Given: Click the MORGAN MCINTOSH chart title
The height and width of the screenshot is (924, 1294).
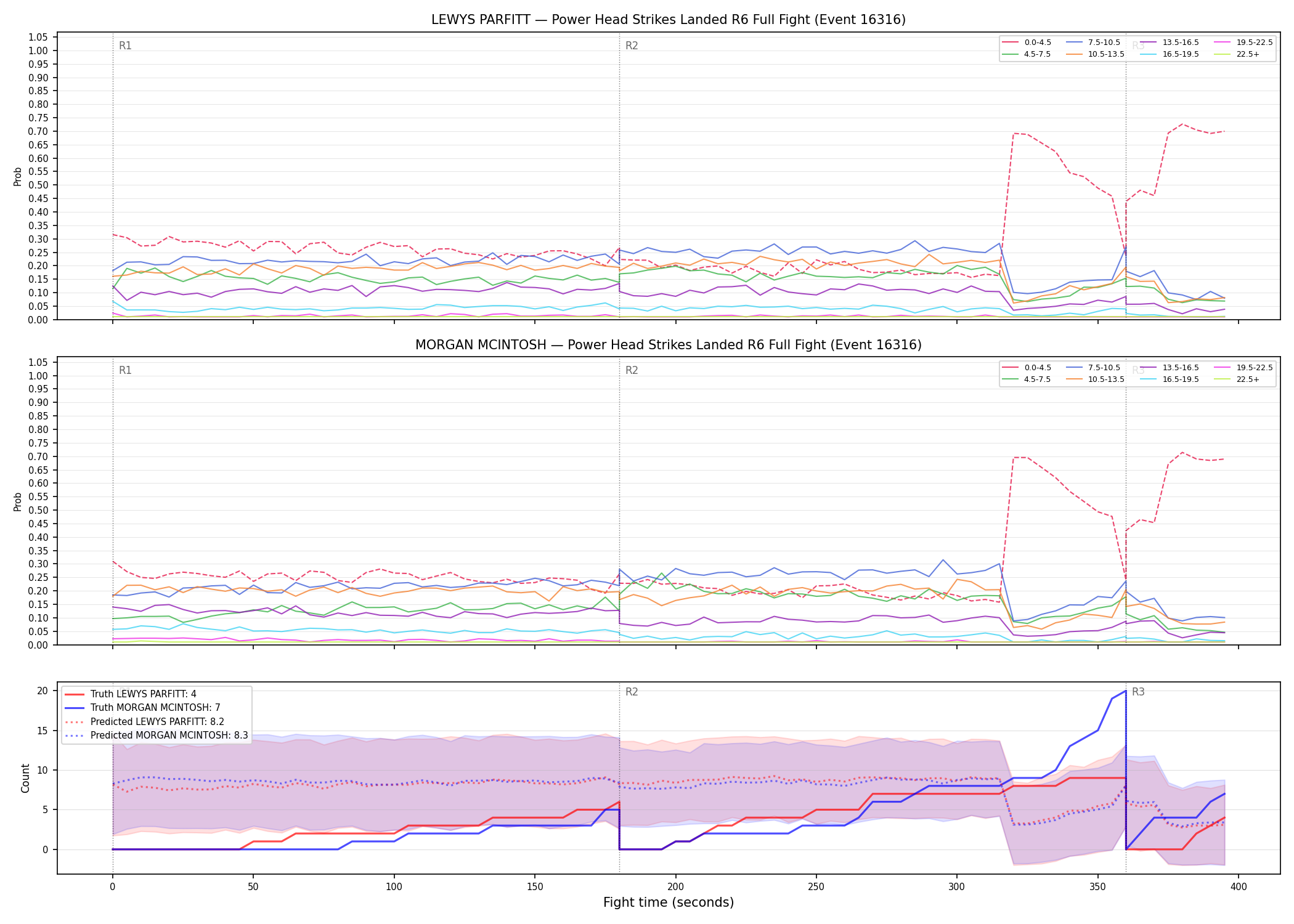Looking at the screenshot, I should [669, 345].
